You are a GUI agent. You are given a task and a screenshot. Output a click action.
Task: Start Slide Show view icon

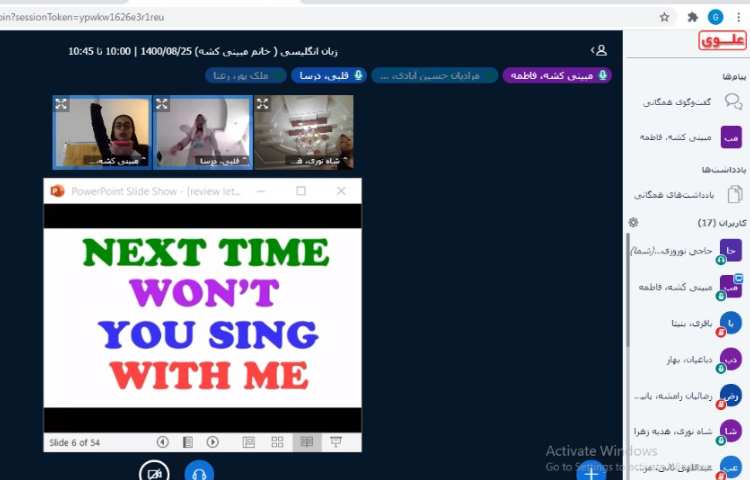336,442
